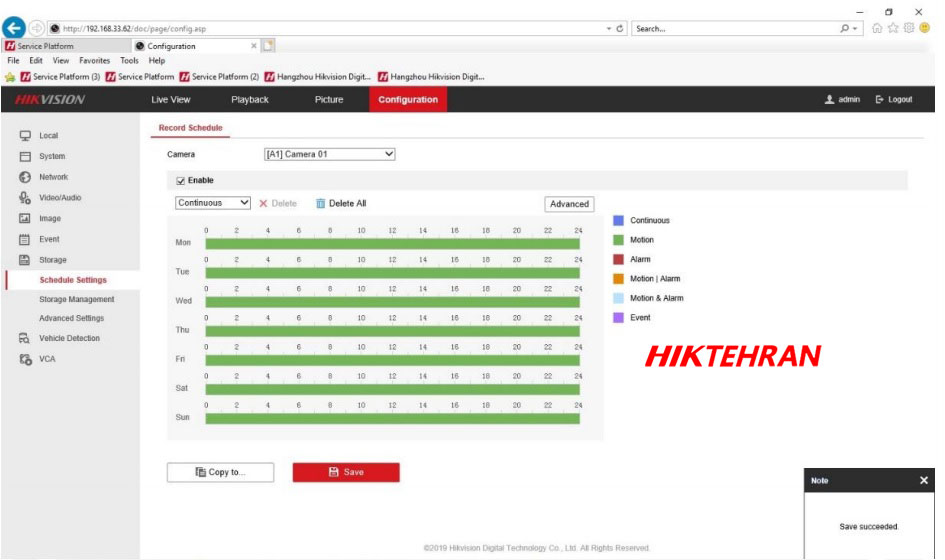
Task: Click the admin user icon
Action: click(x=829, y=99)
